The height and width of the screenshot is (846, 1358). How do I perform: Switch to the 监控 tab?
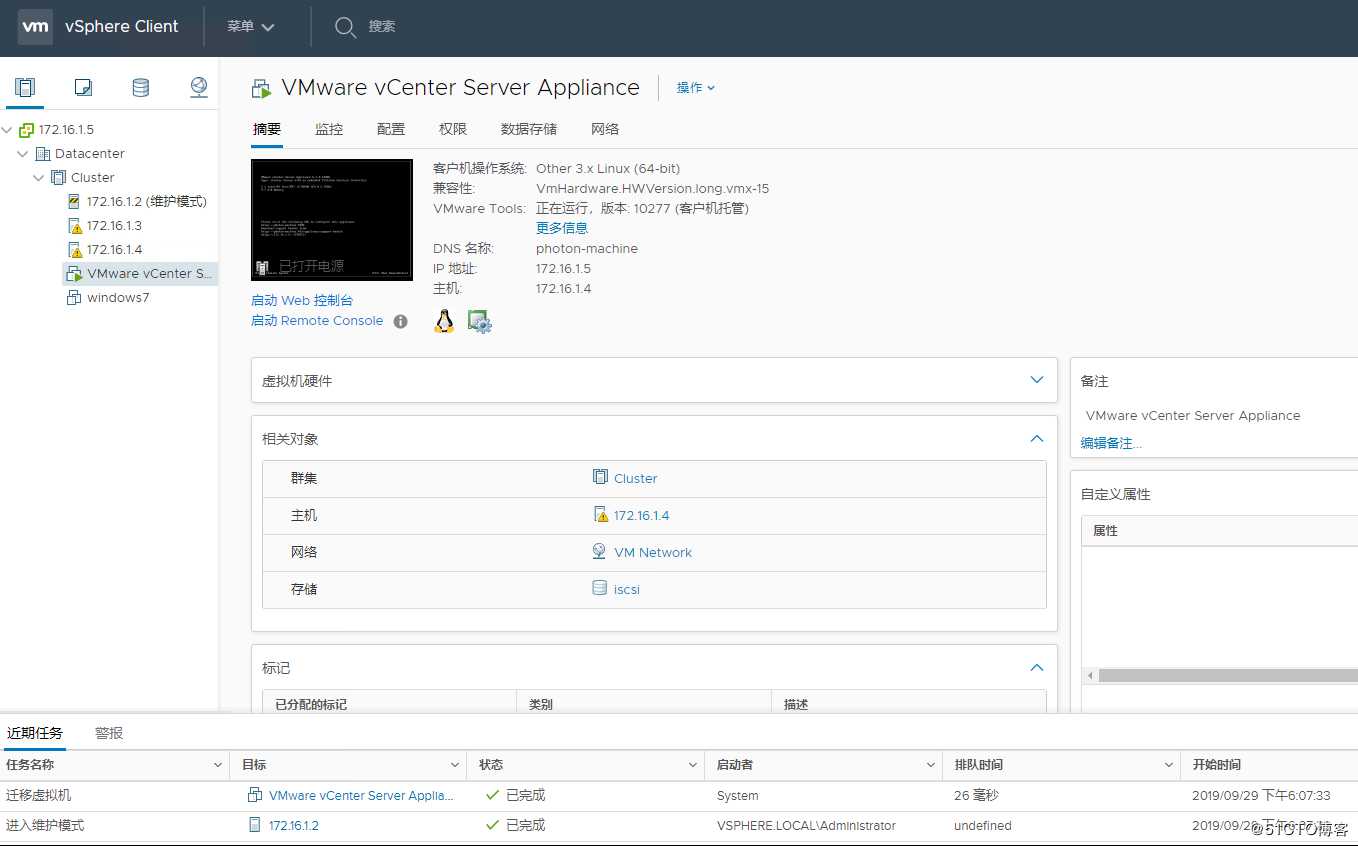tap(329, 129)
